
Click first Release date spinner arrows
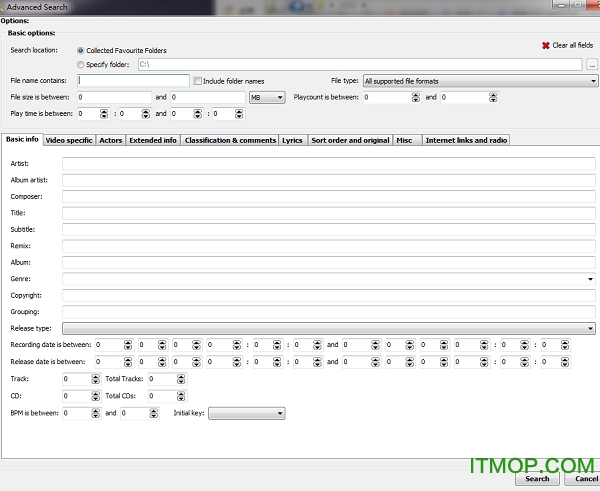tap(128, 362)
